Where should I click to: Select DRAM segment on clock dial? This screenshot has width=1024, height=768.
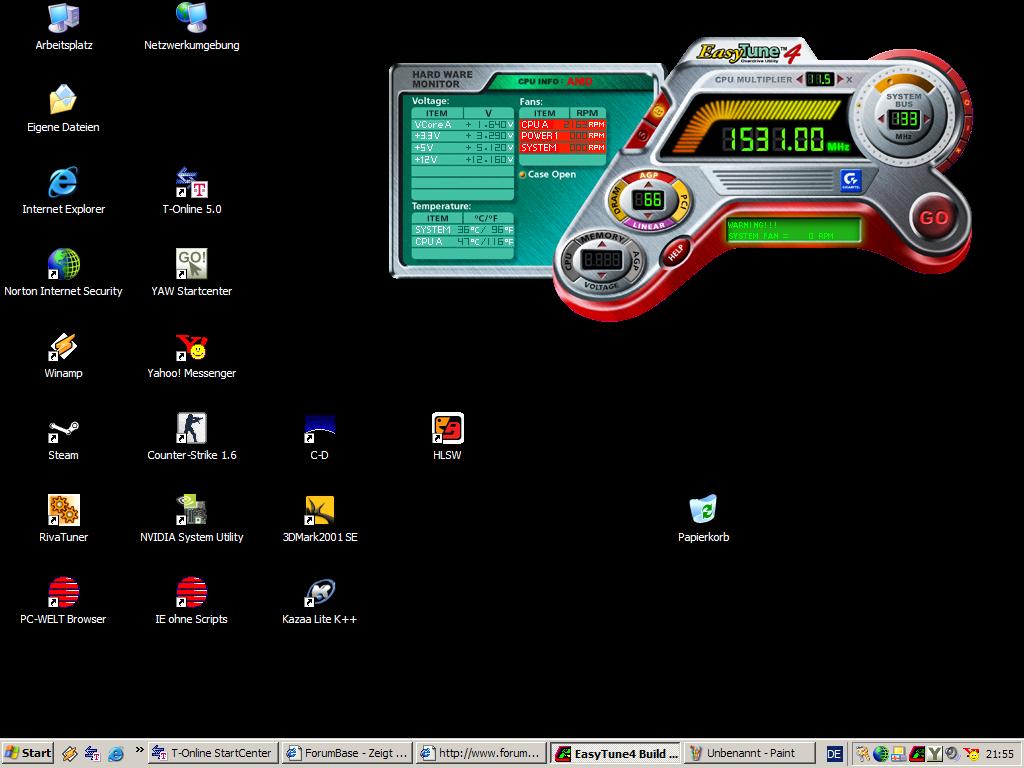click(x=616, y=200)
